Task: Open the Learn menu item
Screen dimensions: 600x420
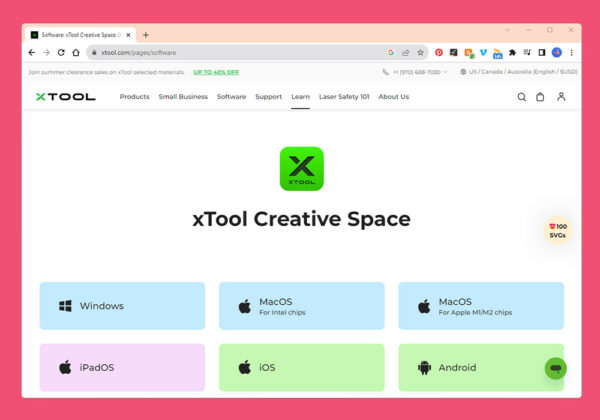Action: click(x=300, y=97)
